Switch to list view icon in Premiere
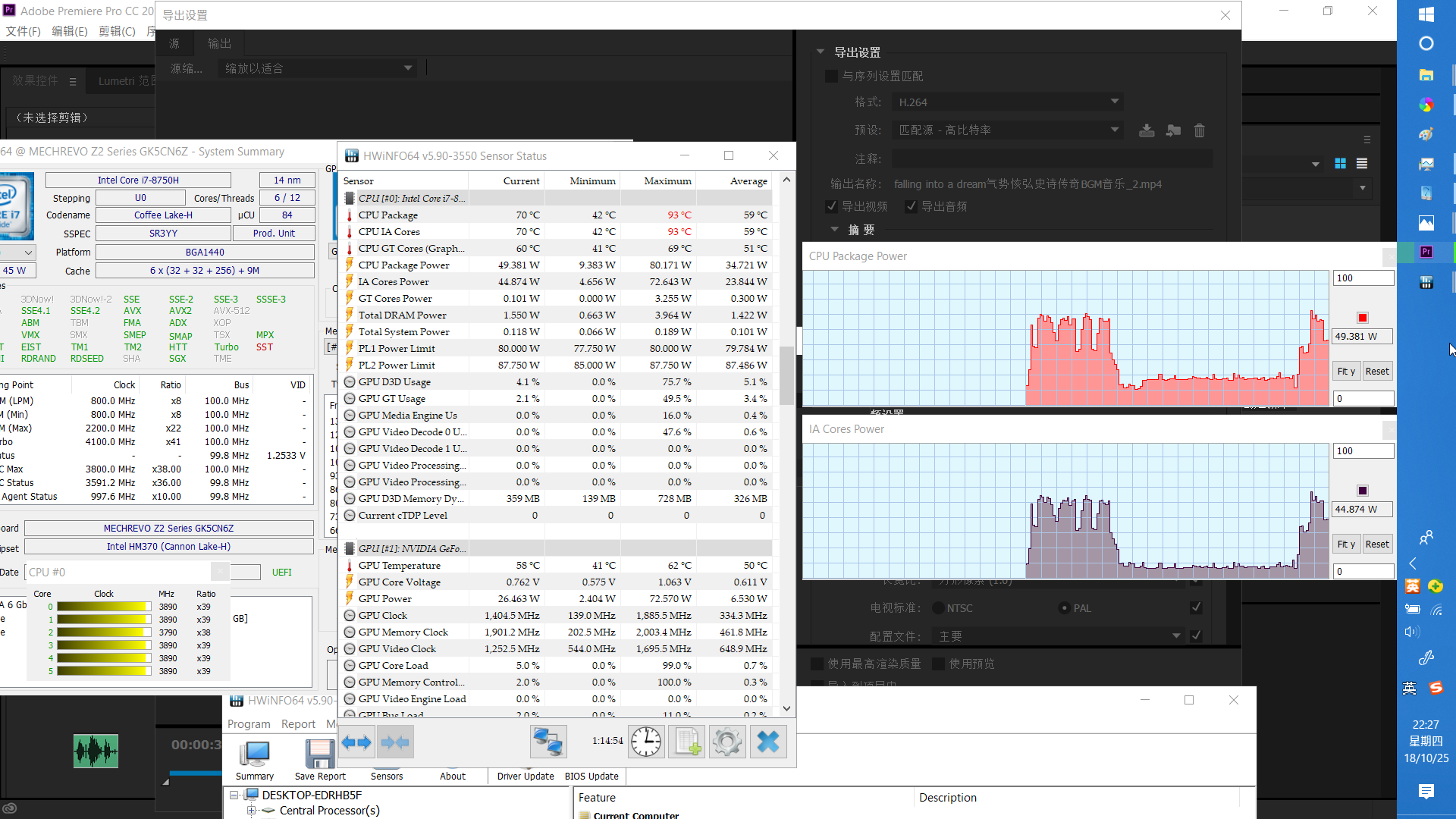The image size is (1456, 819). pyautogui.click(x=1362, y=164)
